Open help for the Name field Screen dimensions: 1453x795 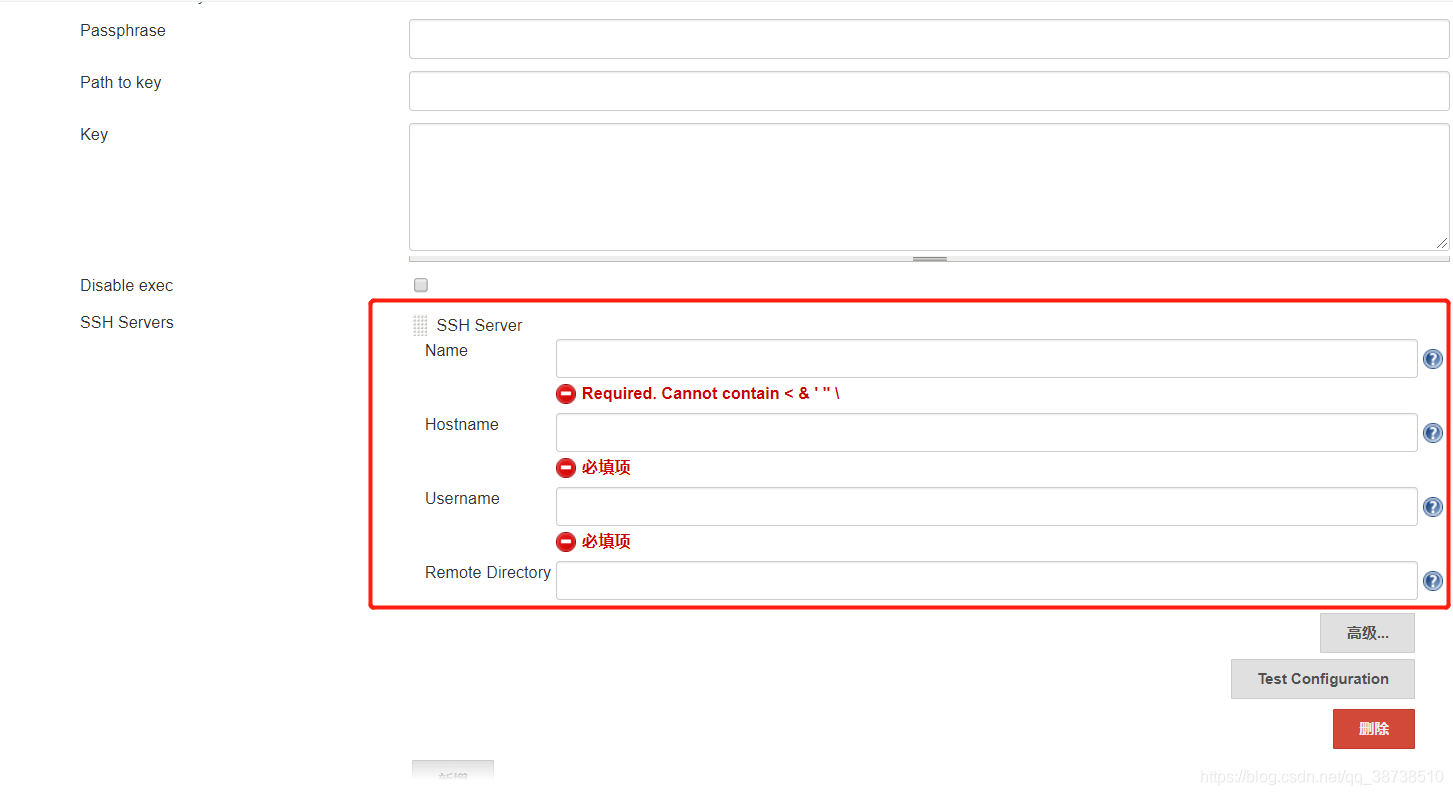(x=1432, y=358)
